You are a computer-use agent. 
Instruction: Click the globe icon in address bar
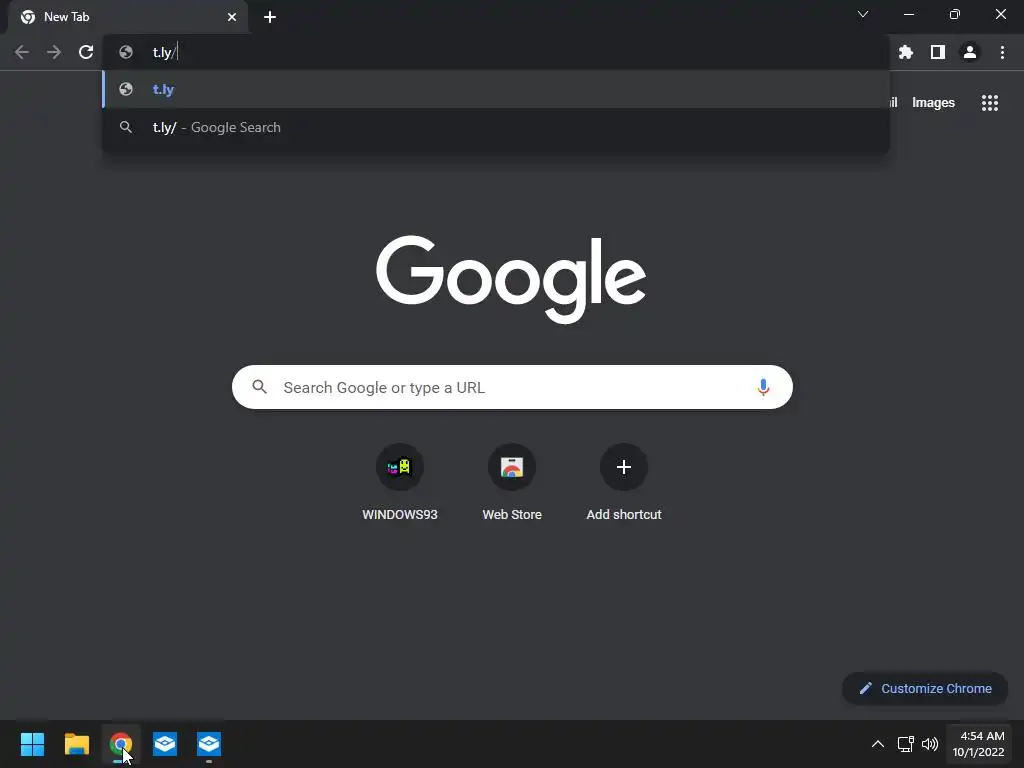(126, 52)
